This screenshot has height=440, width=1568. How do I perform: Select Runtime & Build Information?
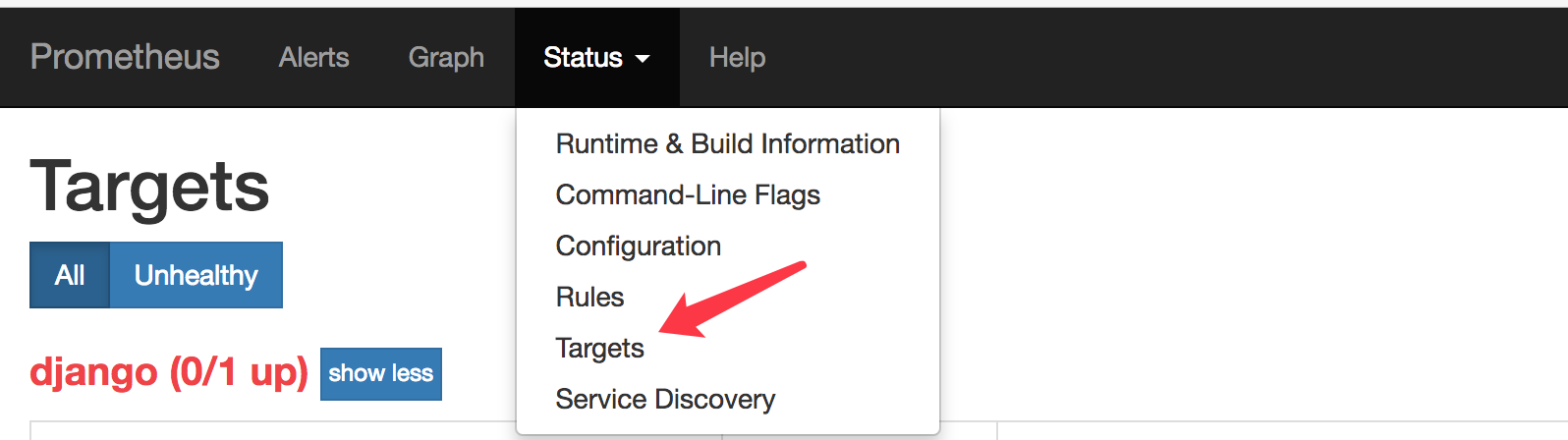click(x=728, y=143)
